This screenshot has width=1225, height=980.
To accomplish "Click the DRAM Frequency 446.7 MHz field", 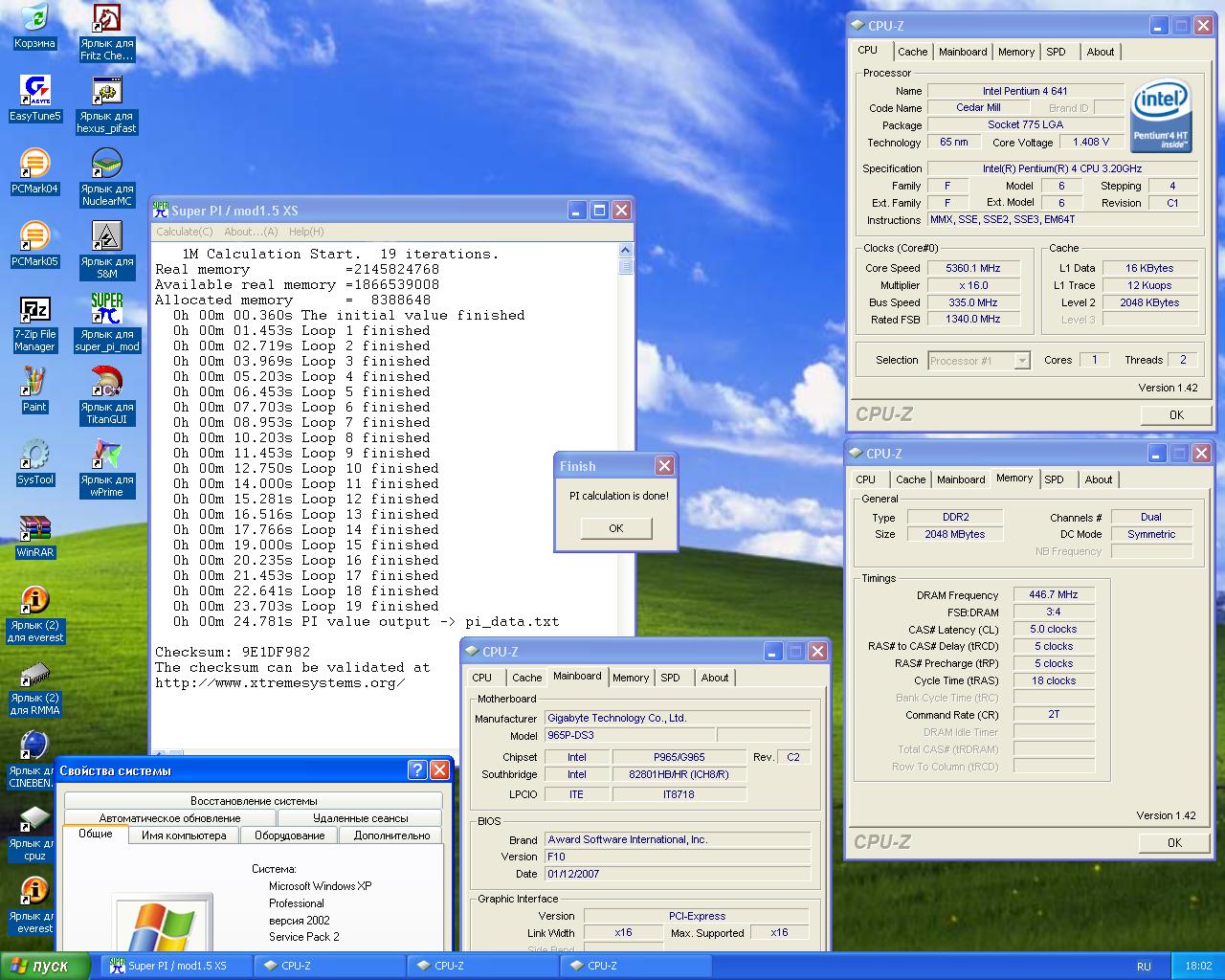I will (x=1054, y=594).
